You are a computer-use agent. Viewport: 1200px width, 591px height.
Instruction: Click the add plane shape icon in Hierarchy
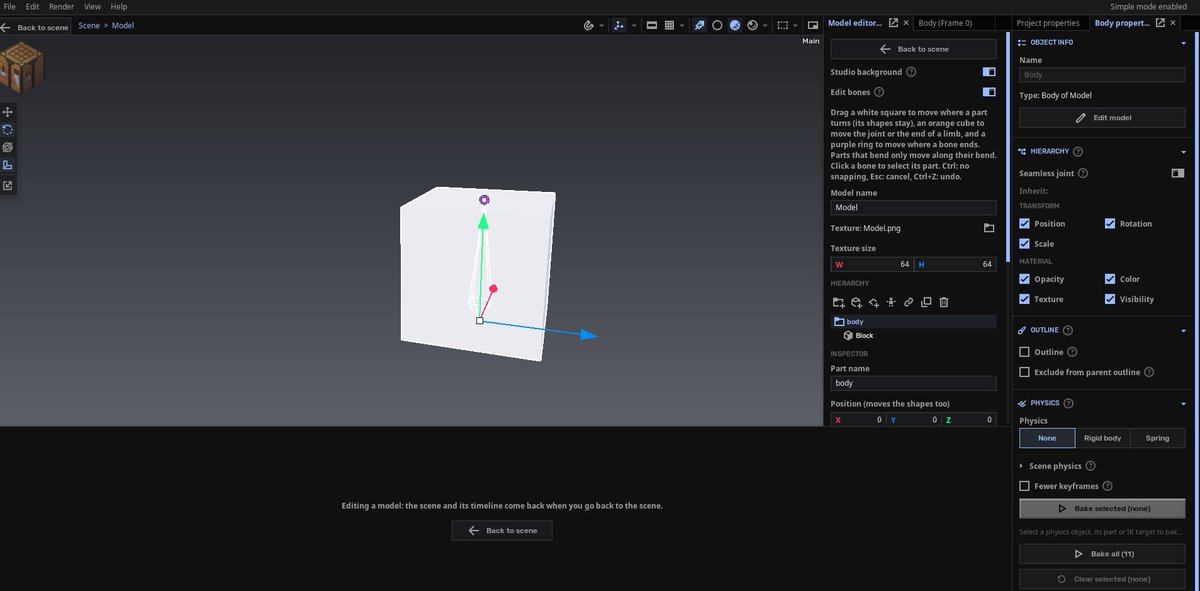click(873, 302)
